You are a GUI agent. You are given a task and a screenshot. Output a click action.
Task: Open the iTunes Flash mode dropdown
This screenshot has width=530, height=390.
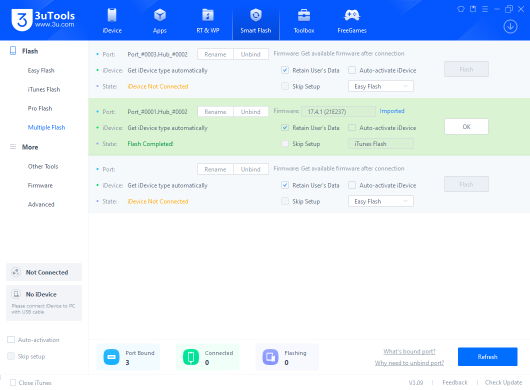coord(381,144)
